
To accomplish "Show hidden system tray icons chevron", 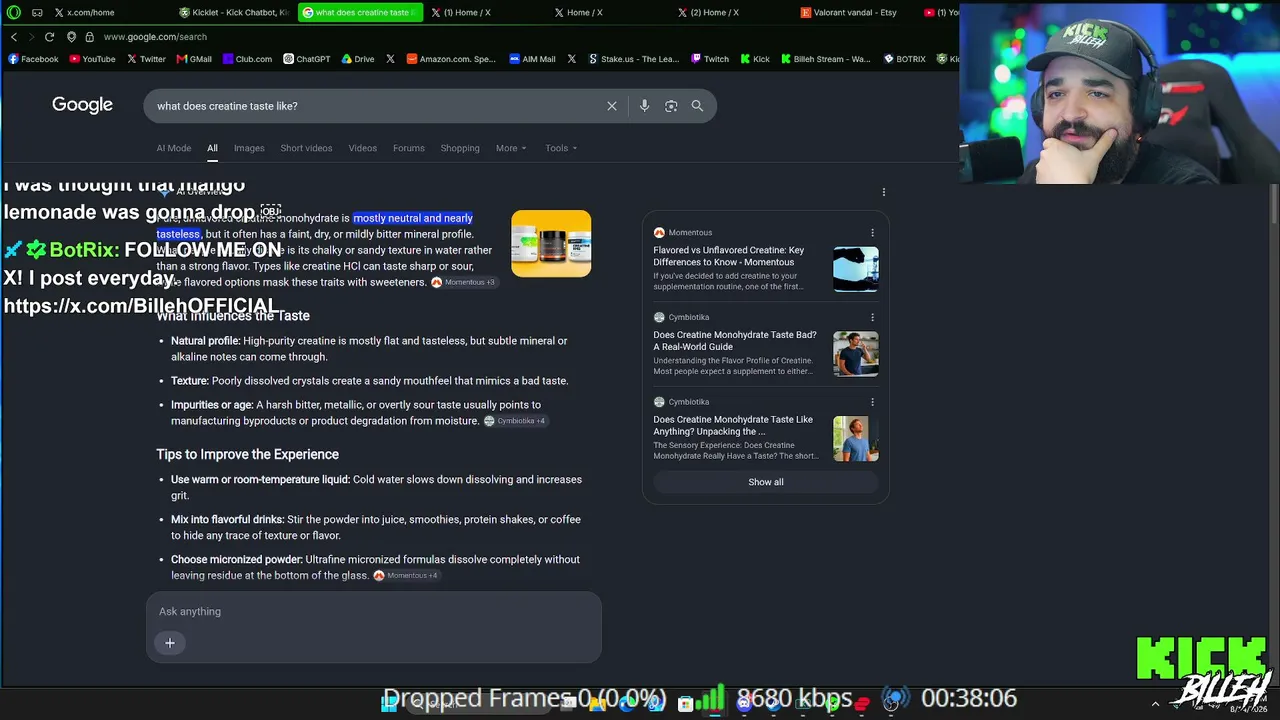I will (x=1155, y=704).
